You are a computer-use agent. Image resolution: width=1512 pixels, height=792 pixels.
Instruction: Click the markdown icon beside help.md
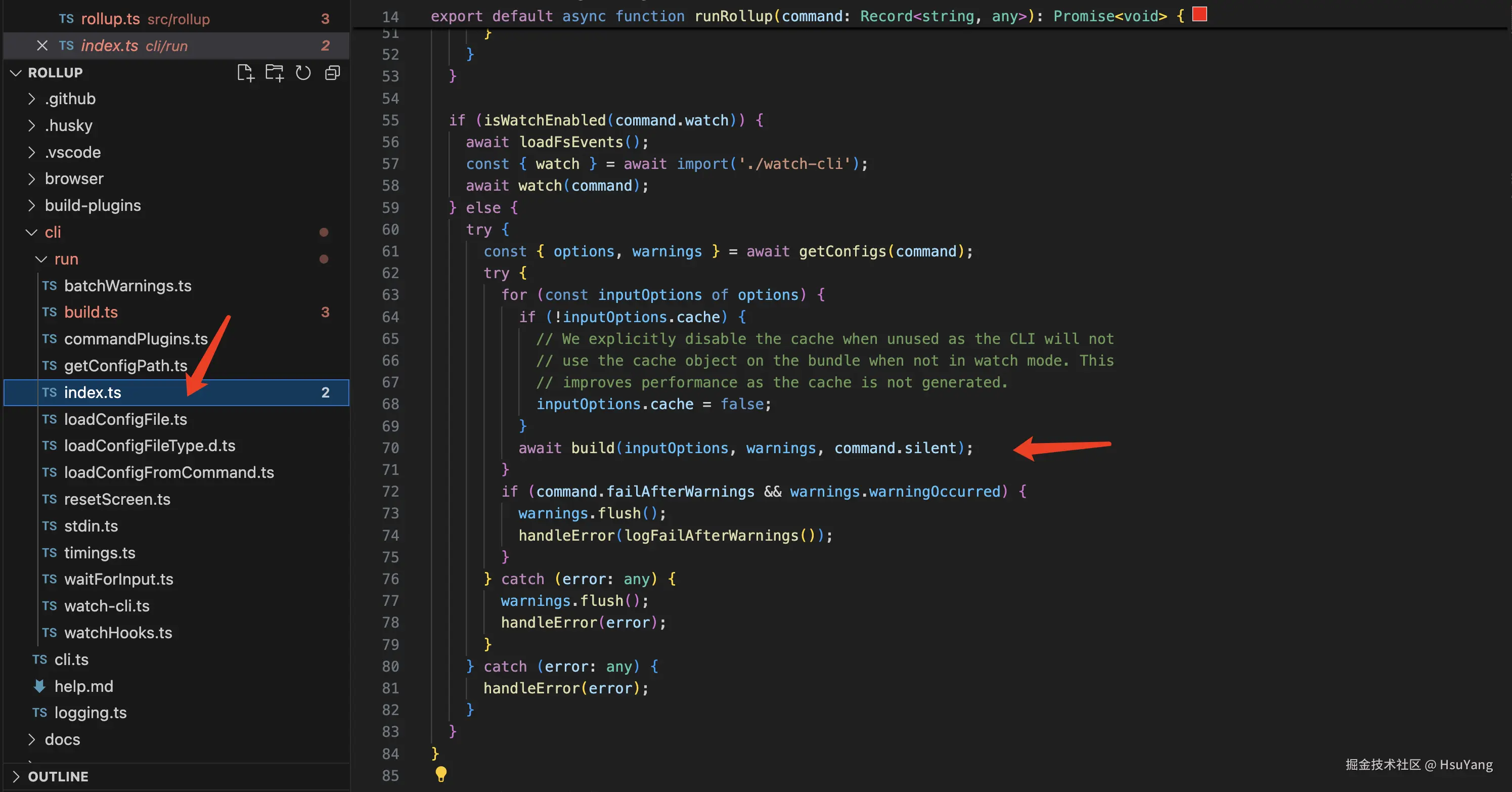pos(40,686)
